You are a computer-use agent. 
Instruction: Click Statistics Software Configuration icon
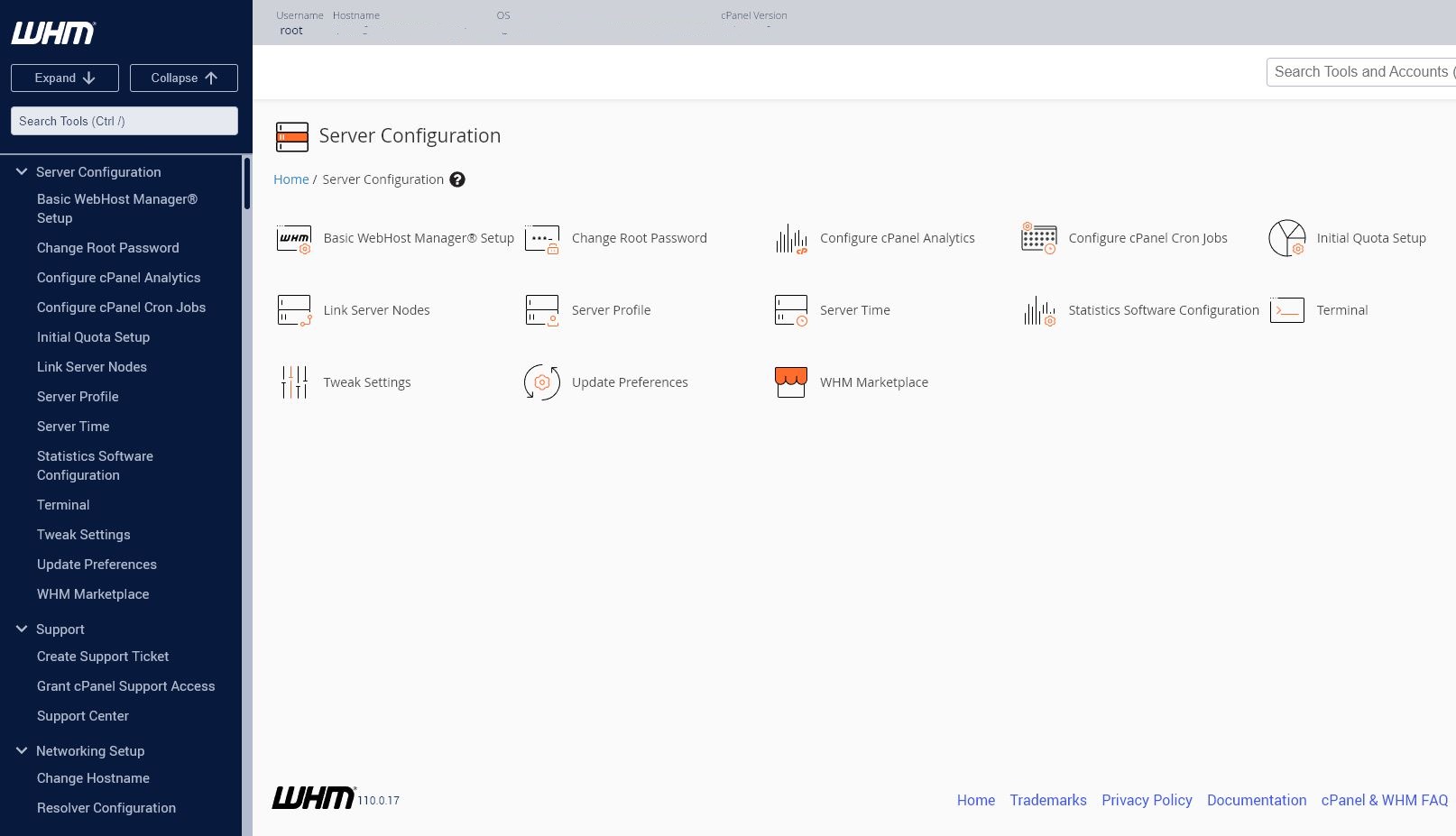[1039, 311]
